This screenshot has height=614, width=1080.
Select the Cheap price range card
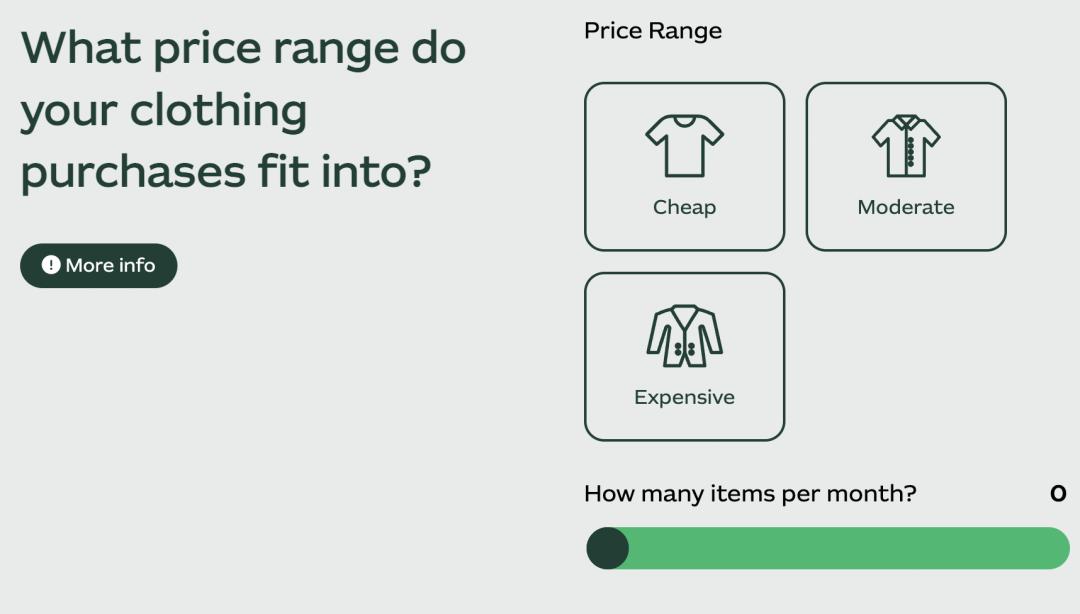point(684,166)
